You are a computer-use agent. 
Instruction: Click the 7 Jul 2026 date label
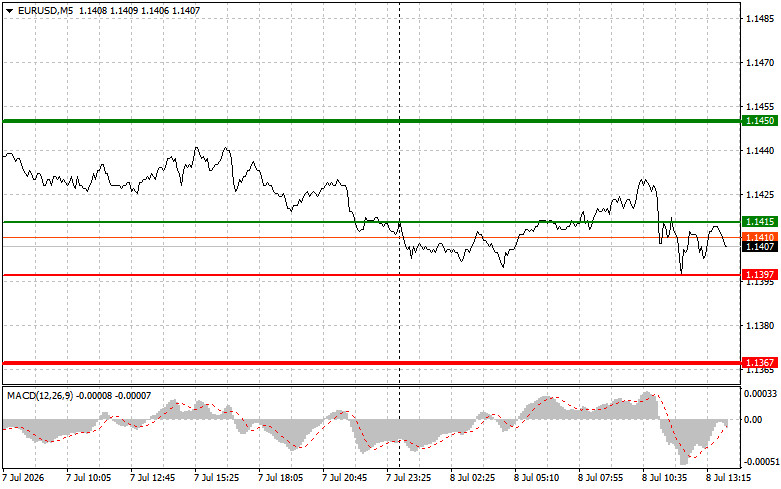[x=24, y=478]
